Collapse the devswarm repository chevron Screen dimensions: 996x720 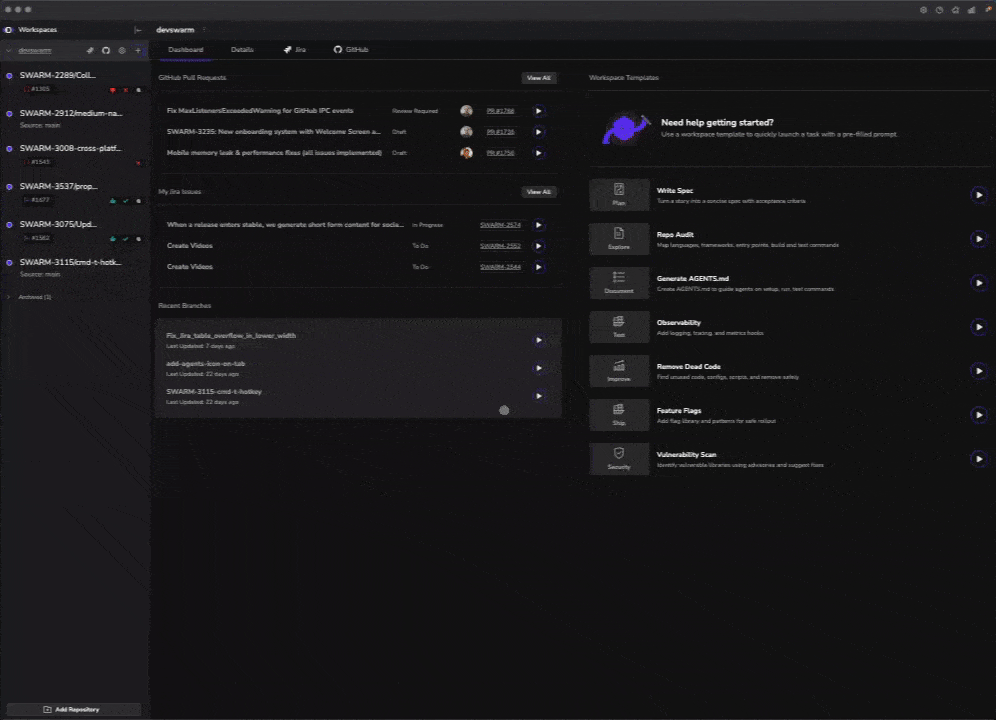point(8,50)
